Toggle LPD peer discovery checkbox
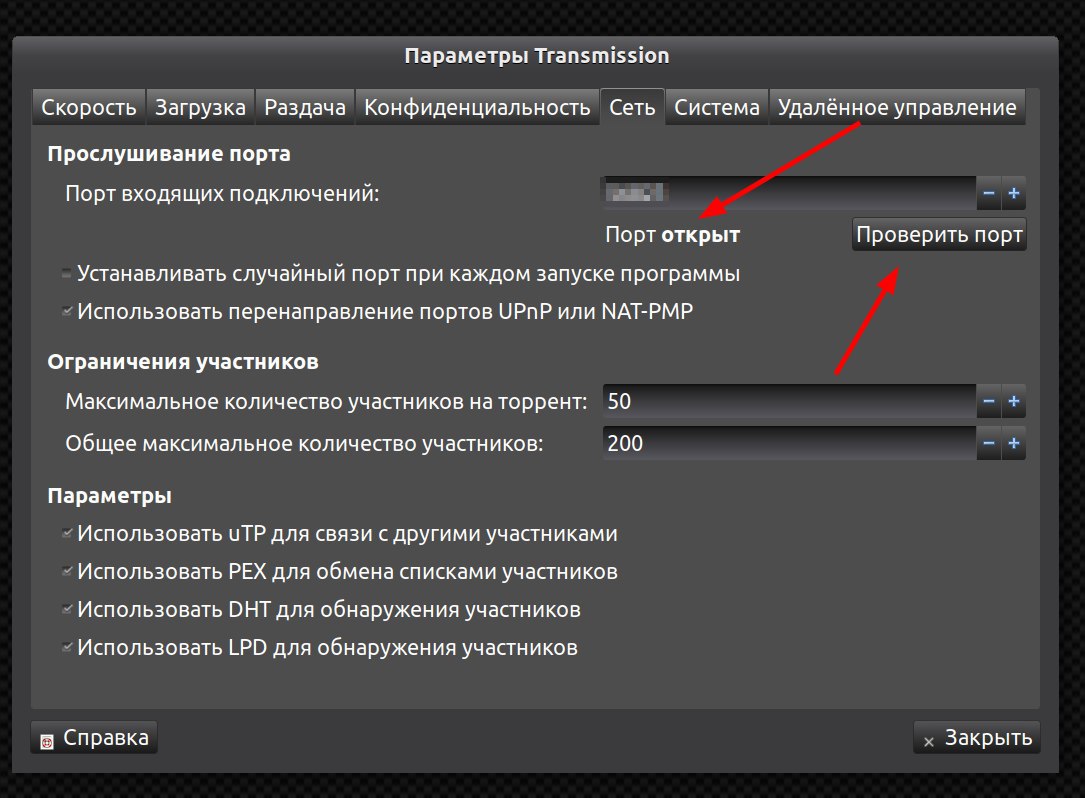 tap(67, 648)
